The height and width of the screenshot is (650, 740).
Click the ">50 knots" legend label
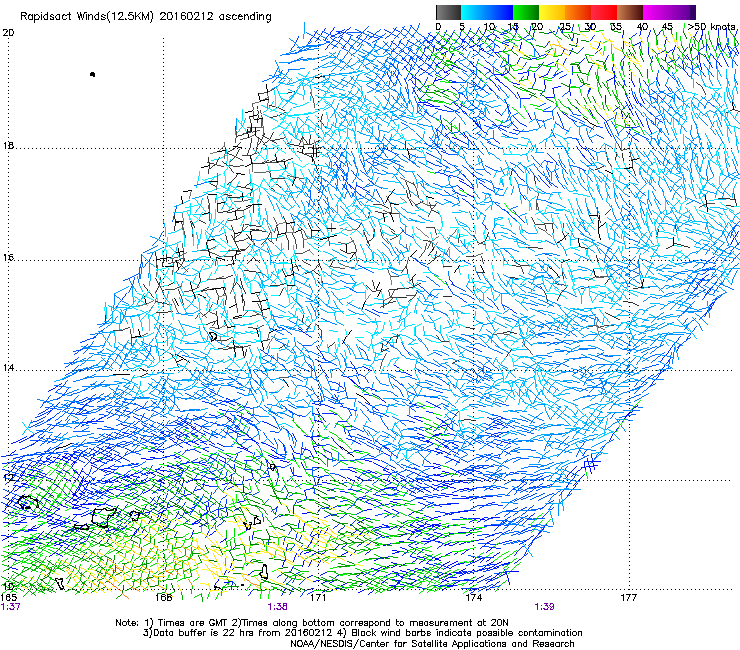coord(711,26)
